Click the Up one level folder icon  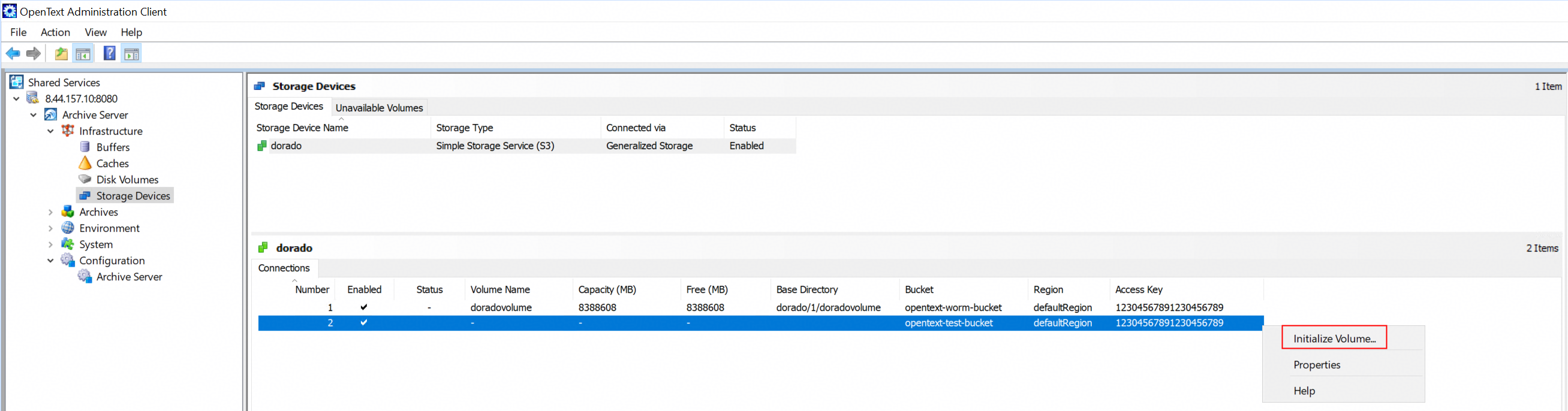[x=61, y=54]
